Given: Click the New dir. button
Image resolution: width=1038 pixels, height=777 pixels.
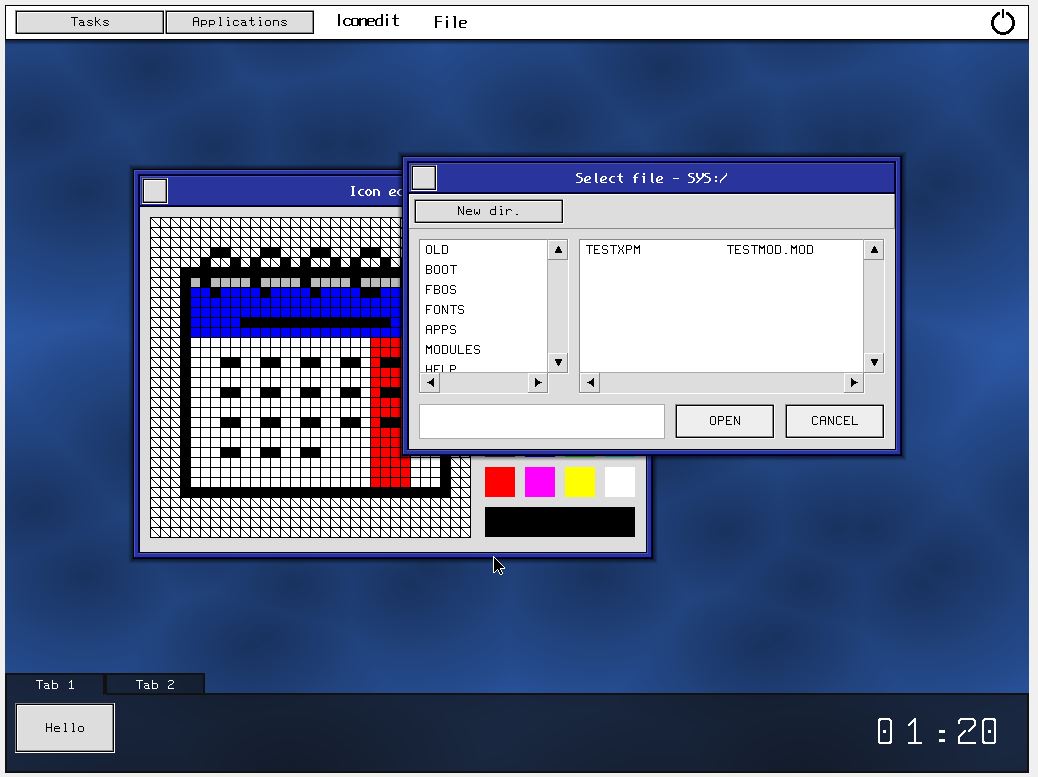Looking at the screenshot, I should 489,211.
